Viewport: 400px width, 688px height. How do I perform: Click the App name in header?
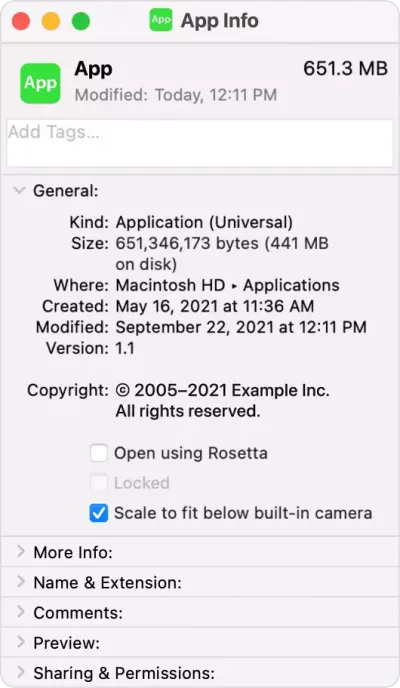point(93,69)
